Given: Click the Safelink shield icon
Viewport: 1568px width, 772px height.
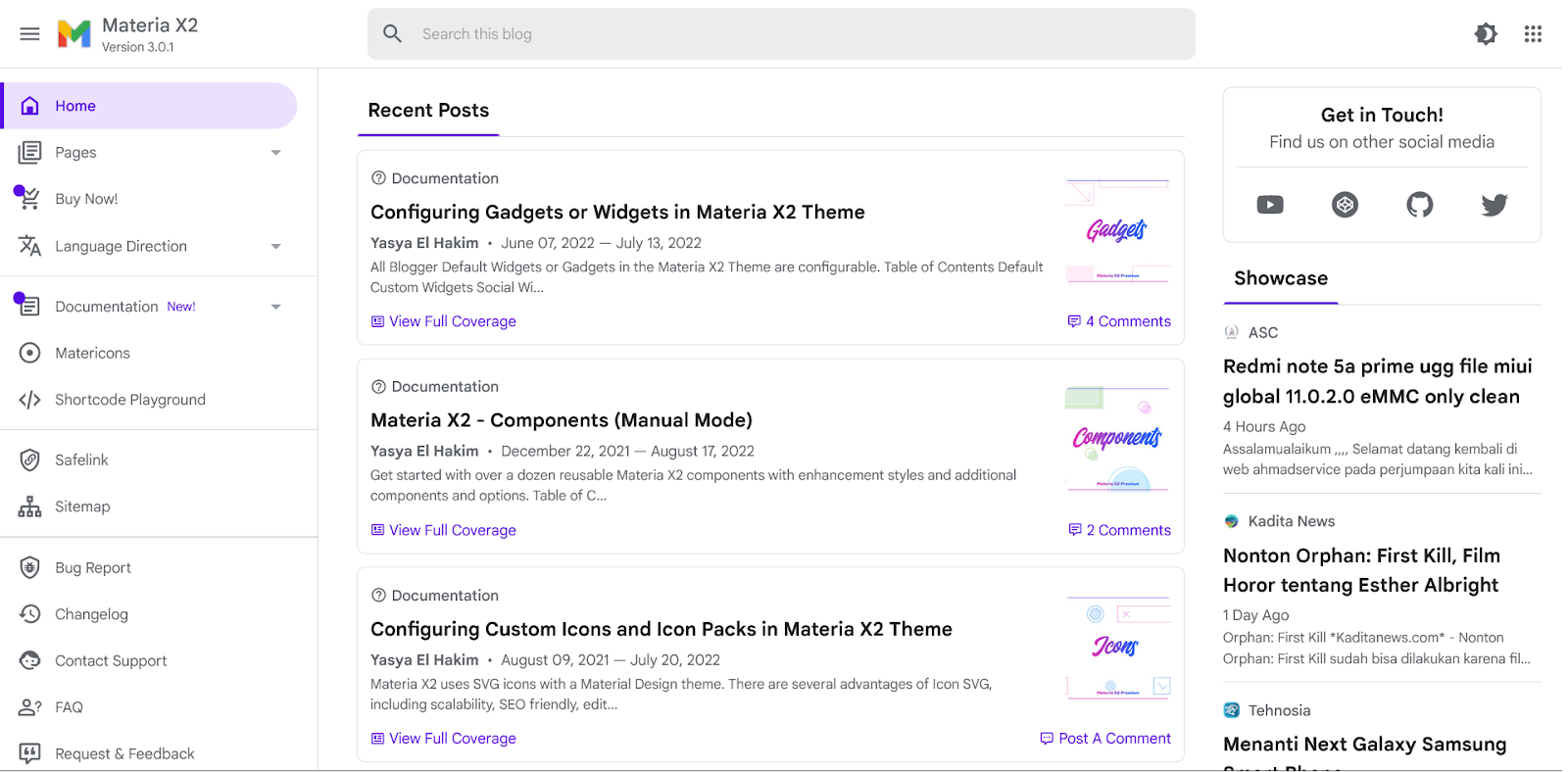Looking at the screenshot, I should [x=30, y=459].
